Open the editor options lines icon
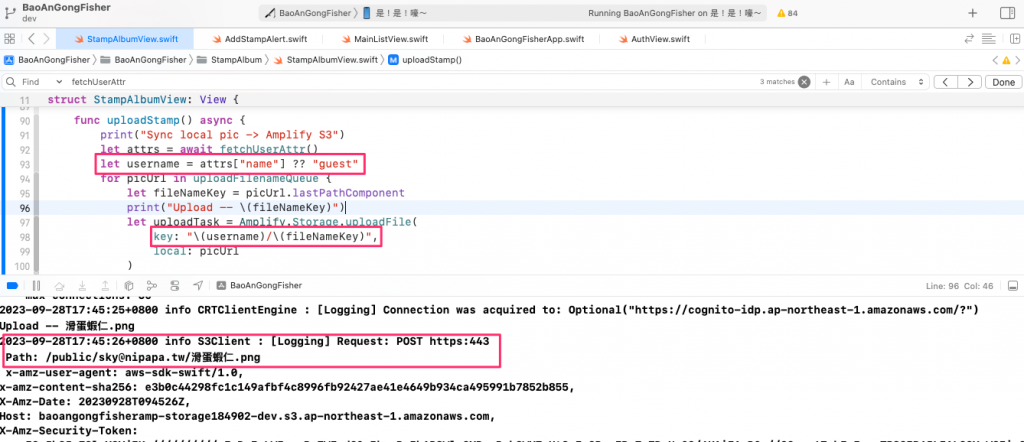 pyautogui.click(x=988, y=39)
